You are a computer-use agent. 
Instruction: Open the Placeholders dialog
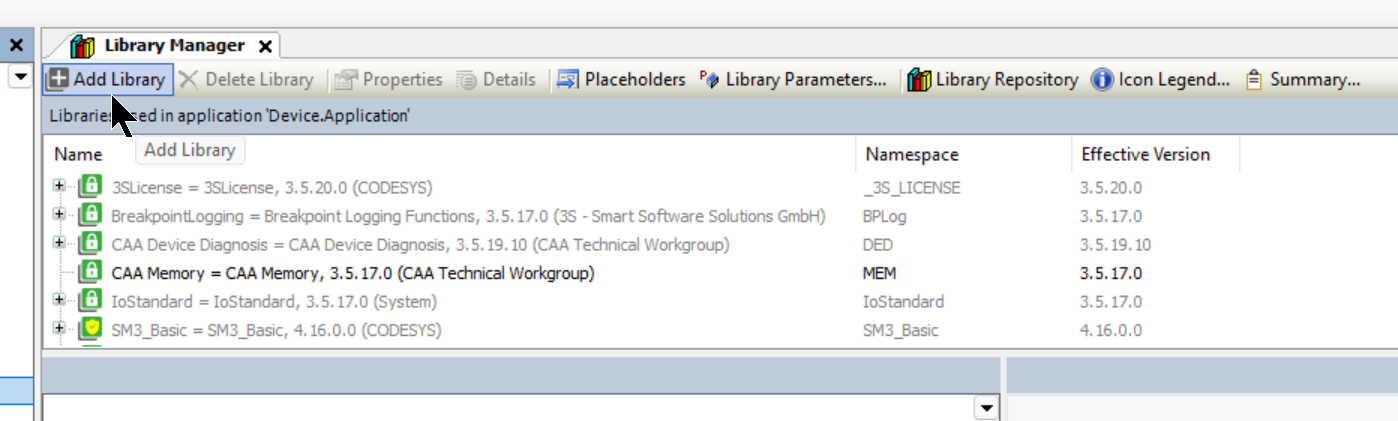point(621,79)
